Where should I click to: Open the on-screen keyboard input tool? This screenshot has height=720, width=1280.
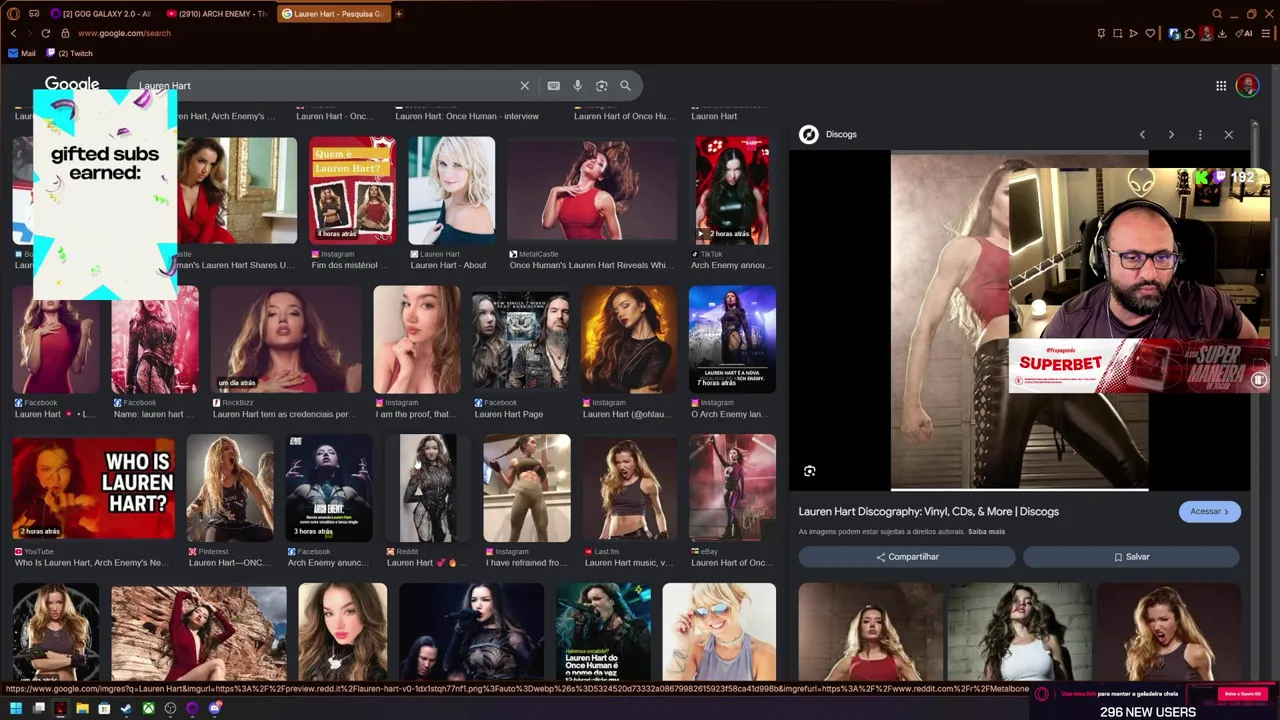pos(553,86)
